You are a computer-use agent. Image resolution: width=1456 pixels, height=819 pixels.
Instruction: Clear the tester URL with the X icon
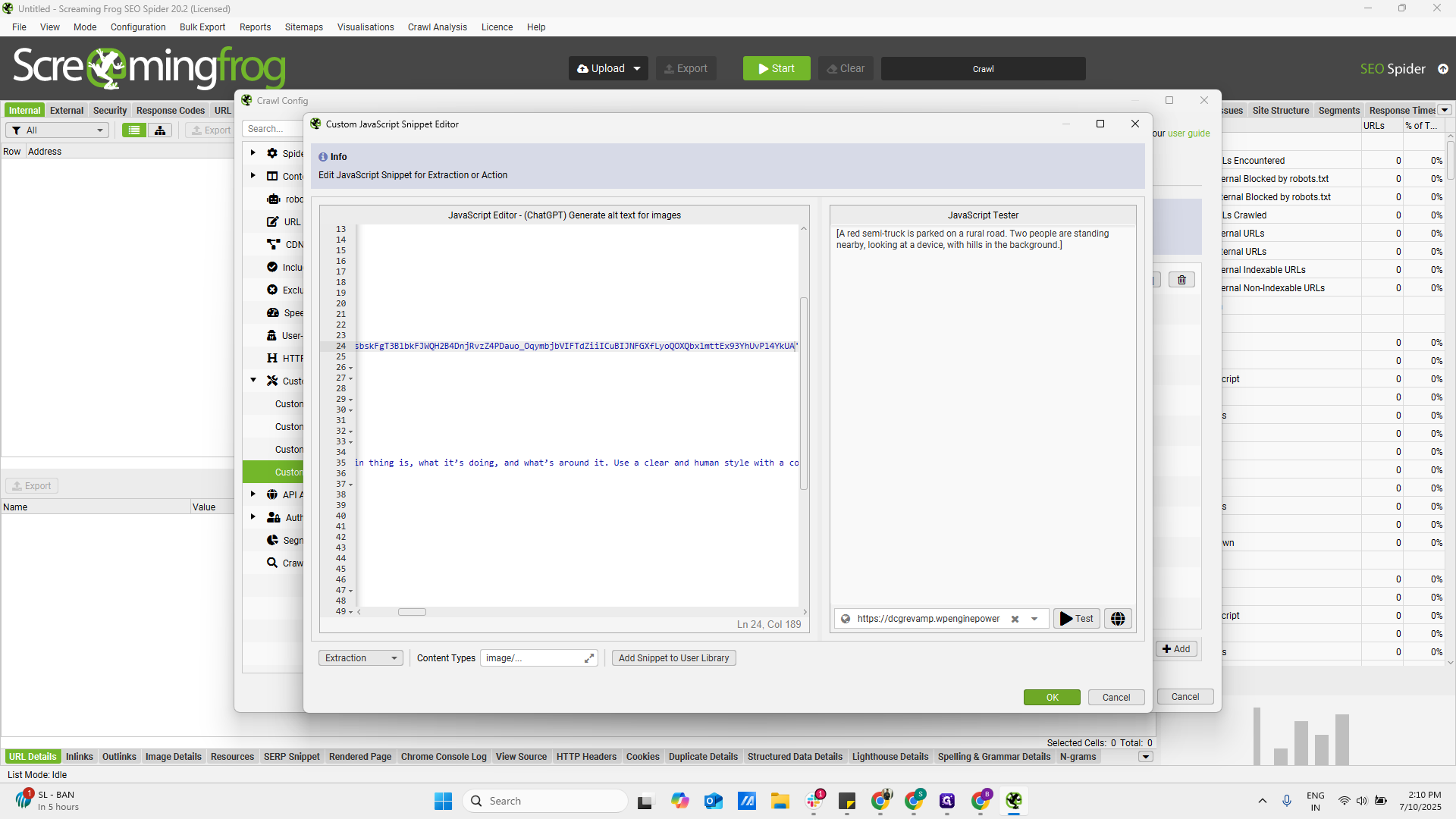pos(1015,619)
